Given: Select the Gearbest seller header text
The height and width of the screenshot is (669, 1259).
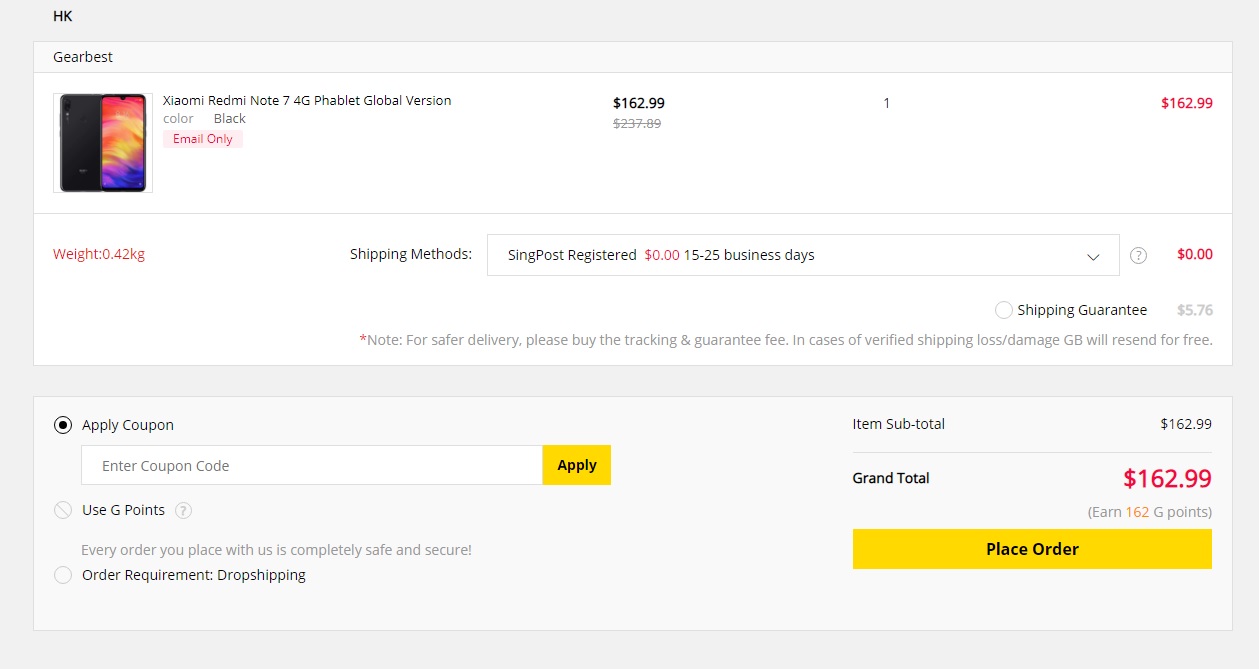Looking at the screenshot, I should [x=83, y=57].
